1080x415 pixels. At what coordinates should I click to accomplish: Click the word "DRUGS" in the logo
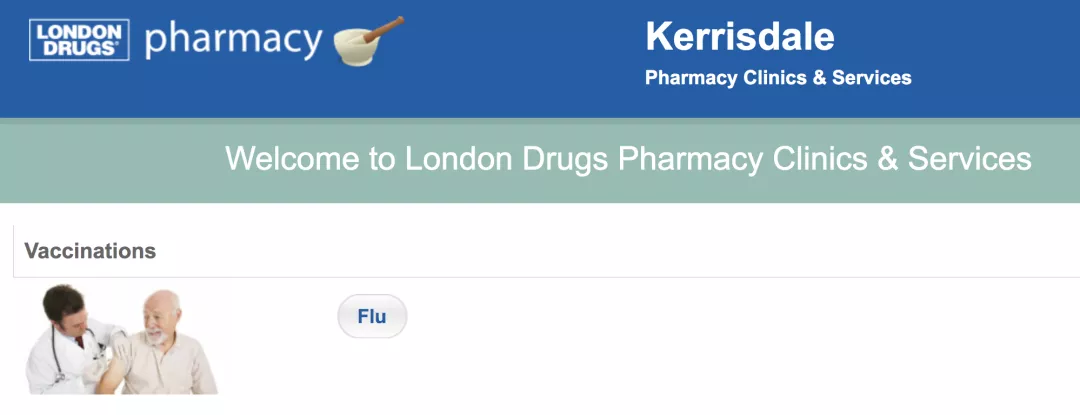tap(81, 49)
